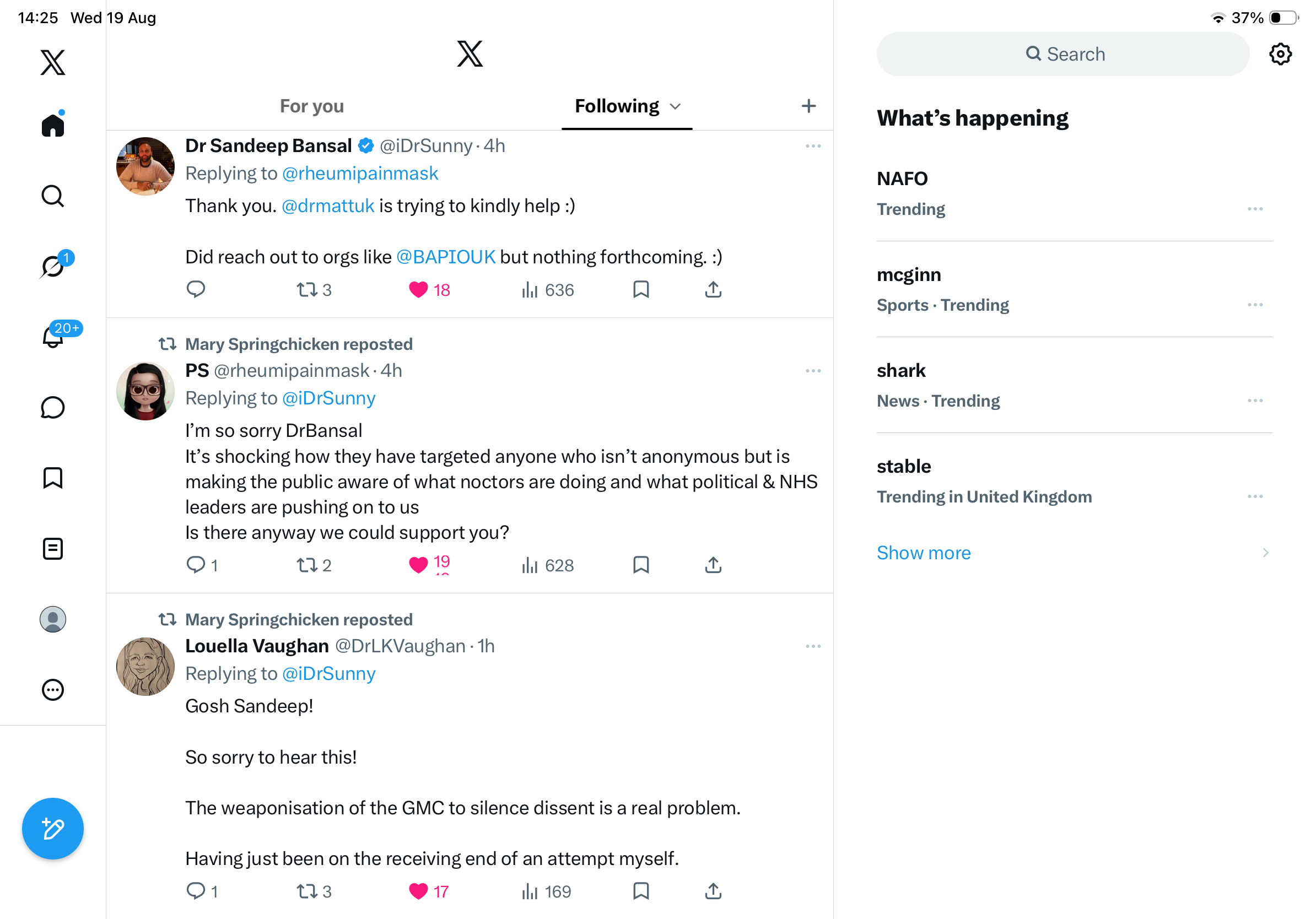Expand the Following tab dropdown chevron

click(675, 106)
